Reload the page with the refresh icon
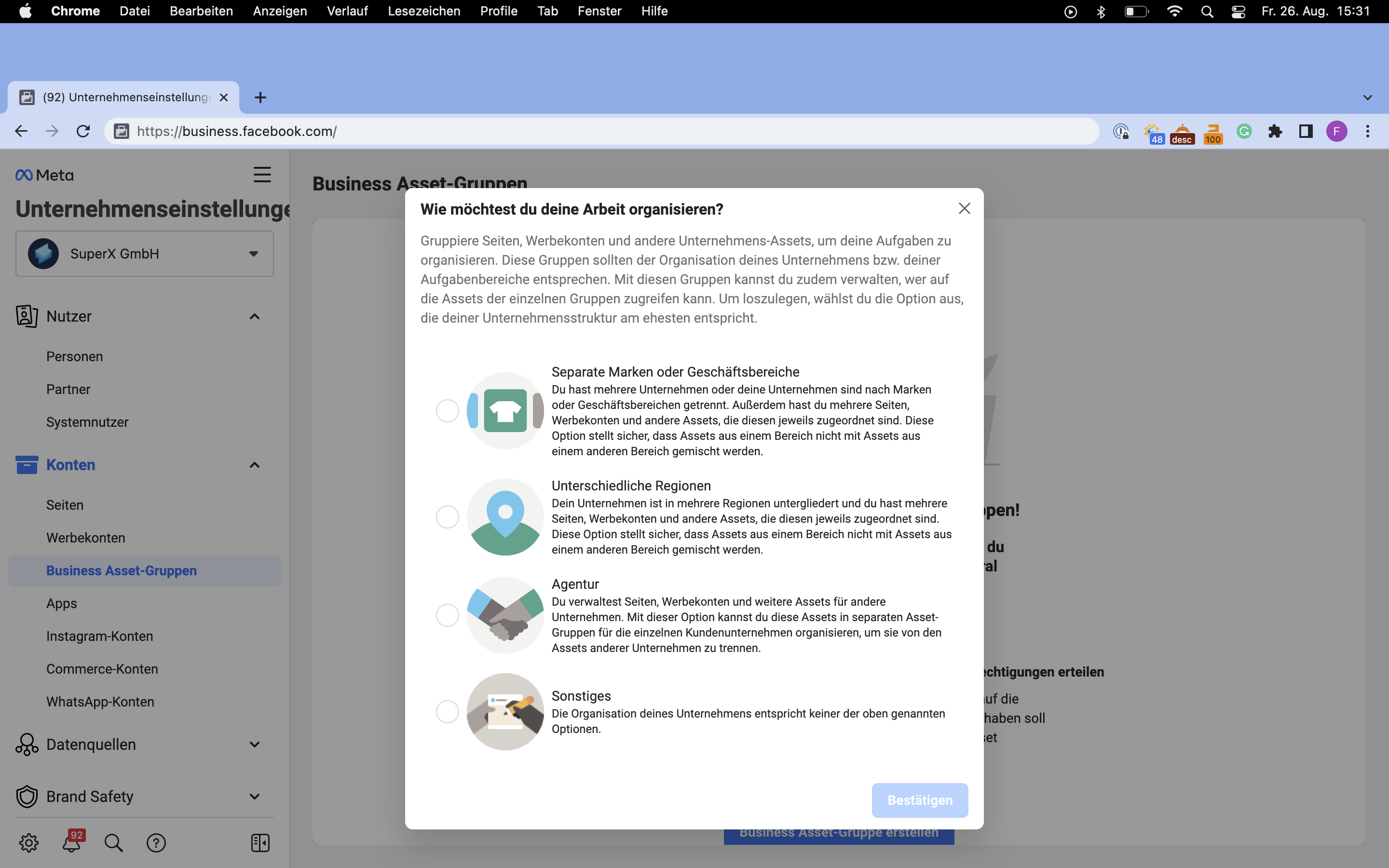The image size is (1389, 868). [83, 132]
